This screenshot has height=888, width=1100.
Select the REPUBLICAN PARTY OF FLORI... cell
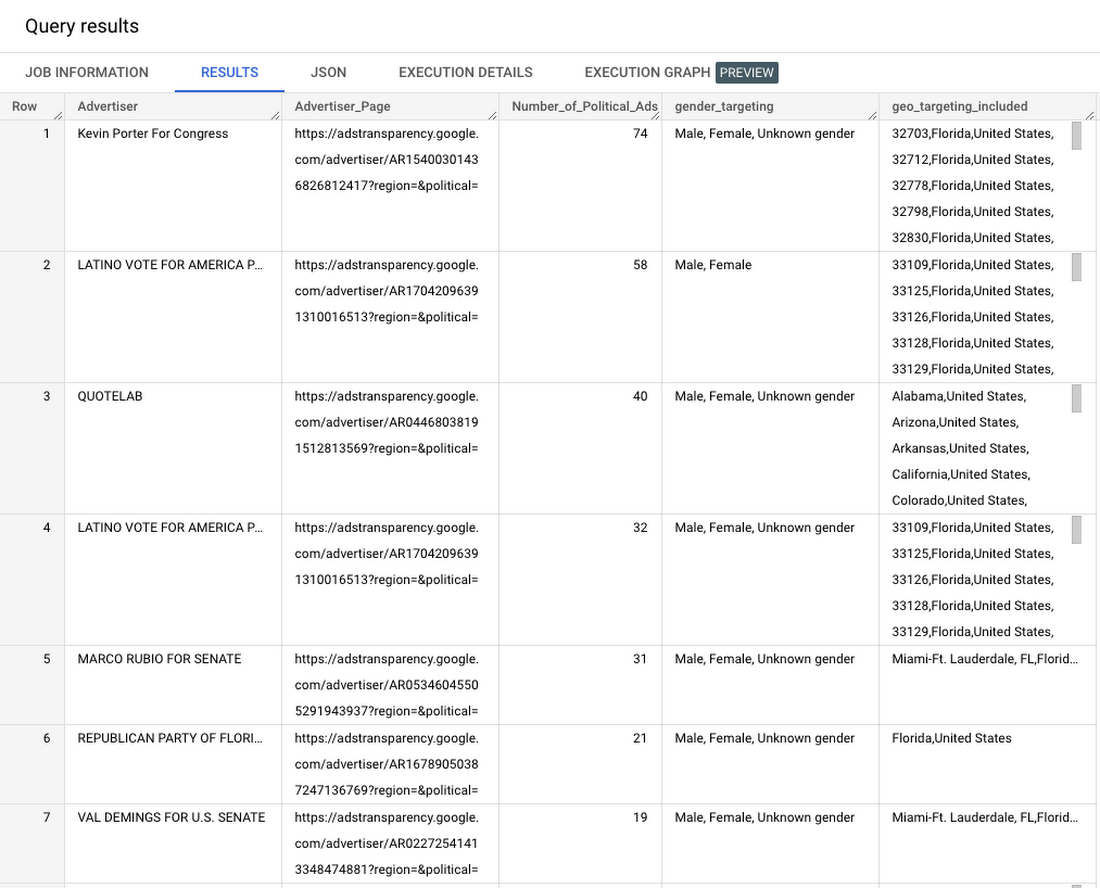click(173, 765)
